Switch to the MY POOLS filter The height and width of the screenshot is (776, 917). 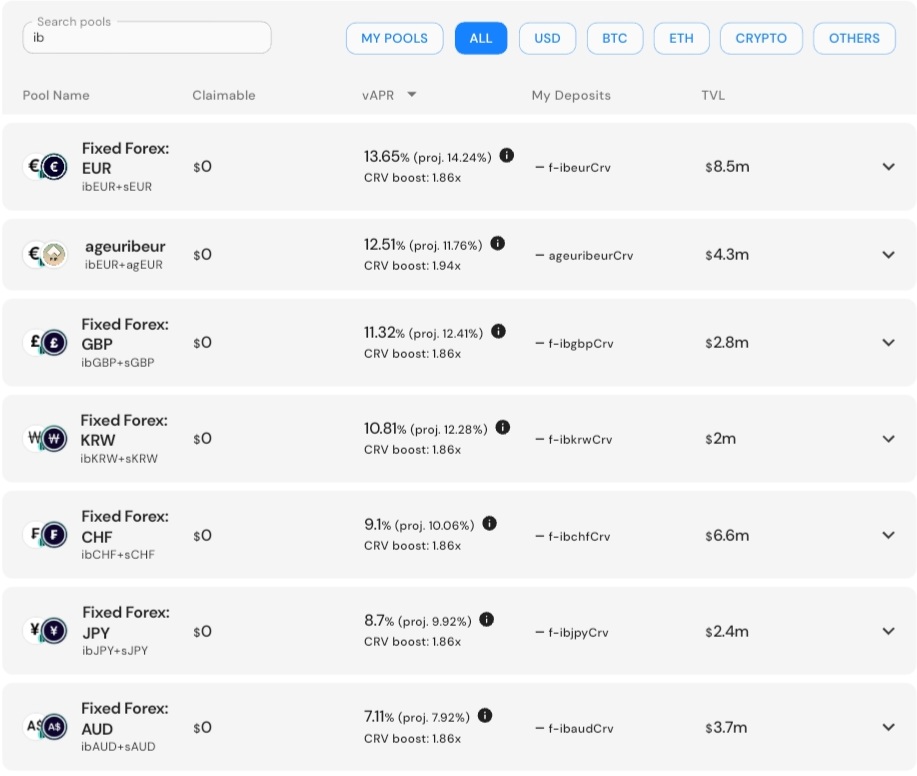tap(394, 39)
